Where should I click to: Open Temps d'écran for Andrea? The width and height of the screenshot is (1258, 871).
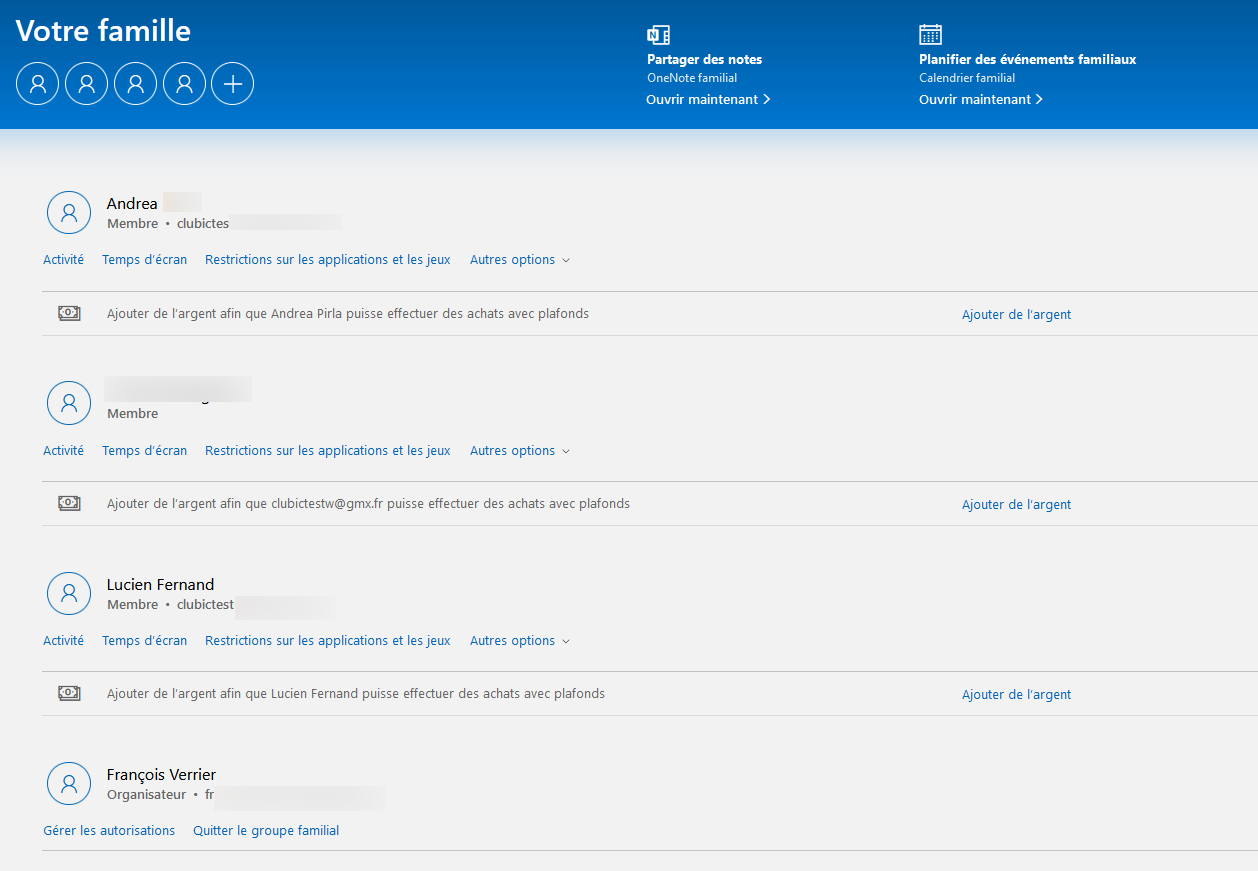tap(144, 260)
